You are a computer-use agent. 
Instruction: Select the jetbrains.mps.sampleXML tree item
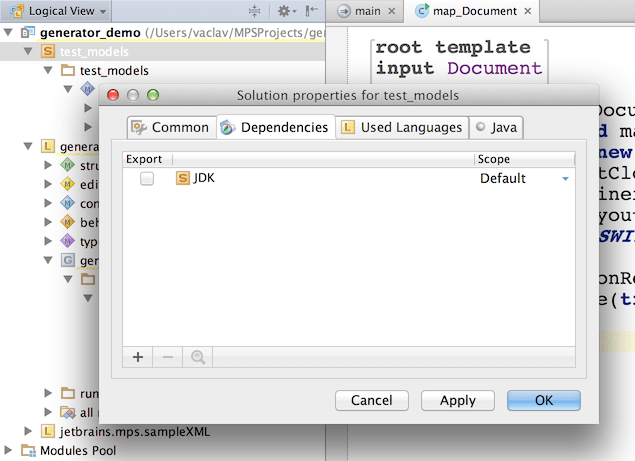coord(134,431)
